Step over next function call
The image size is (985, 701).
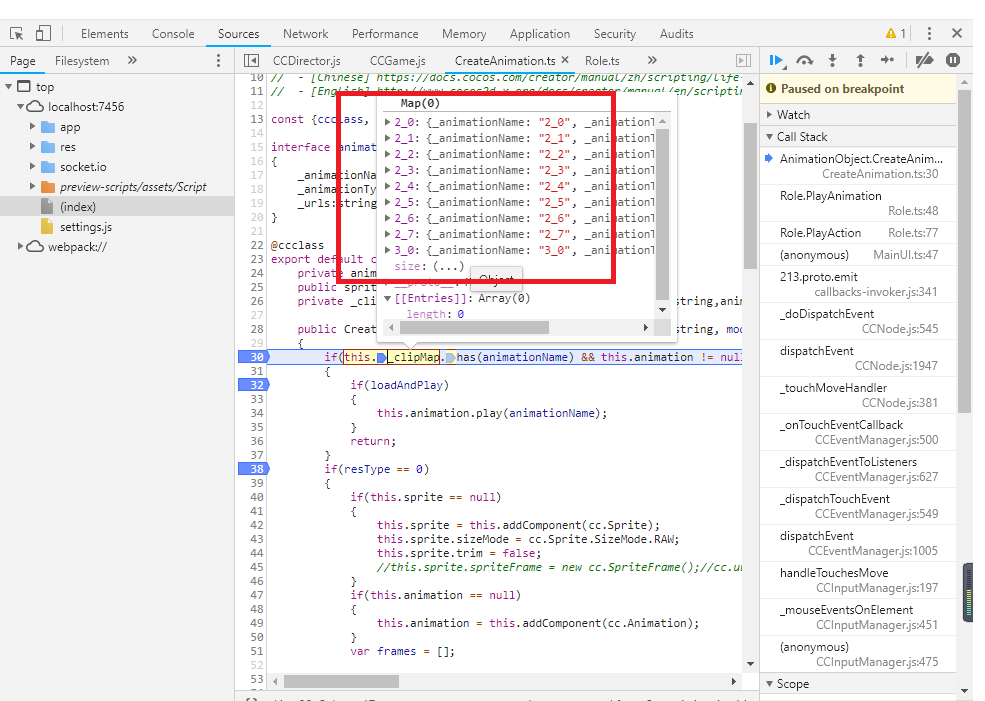click(x=805, y=60)
